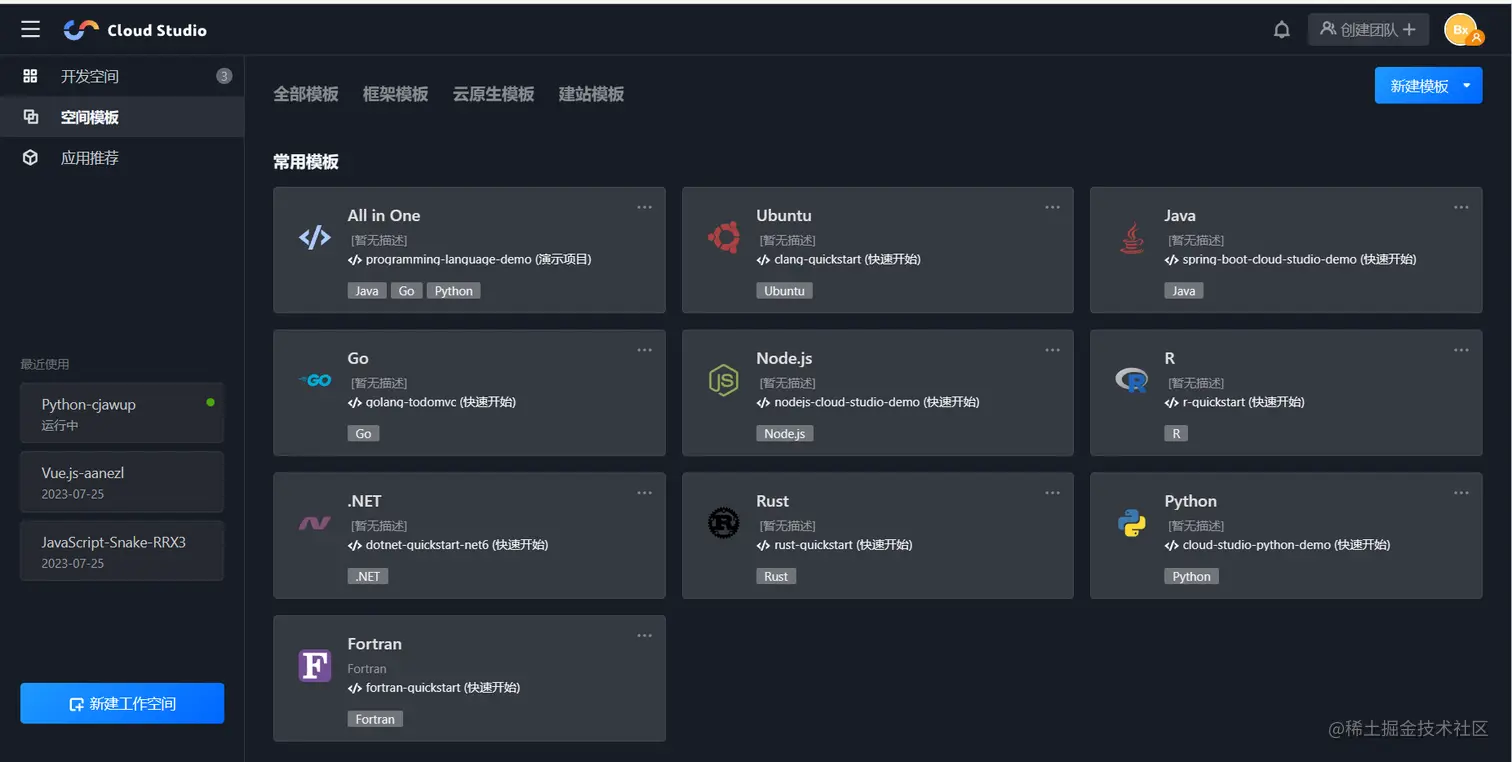The image size is (1512, 762).
Task: Switch to 框架模板 tab
Action: [x=395, y=94]
